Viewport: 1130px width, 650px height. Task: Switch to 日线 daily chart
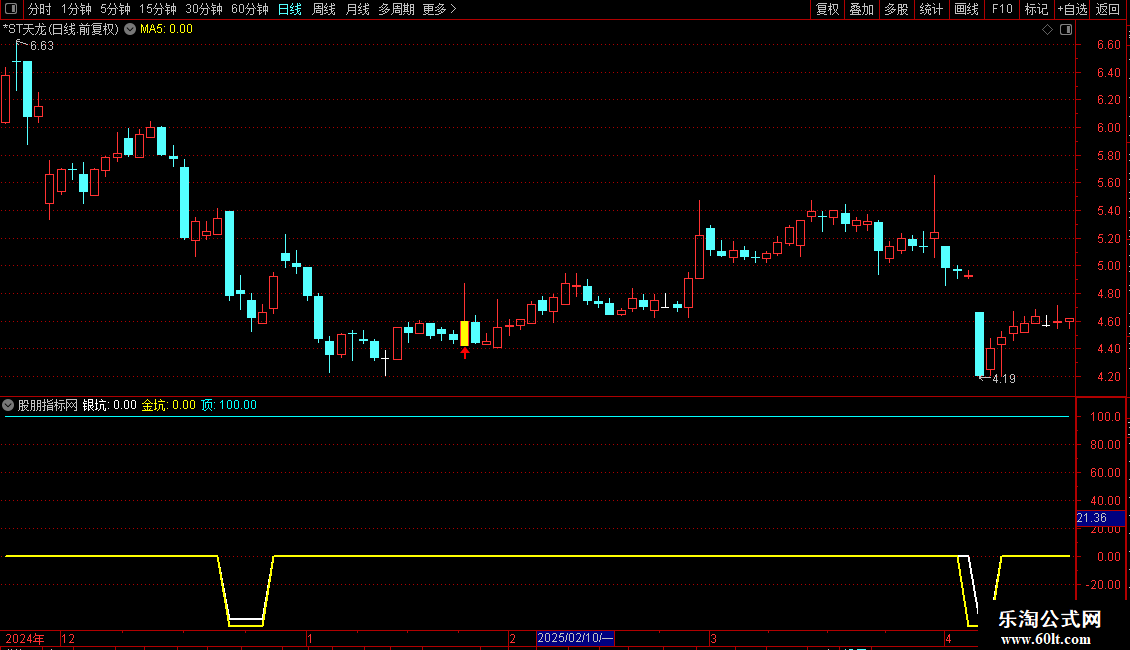pos(290,9)
